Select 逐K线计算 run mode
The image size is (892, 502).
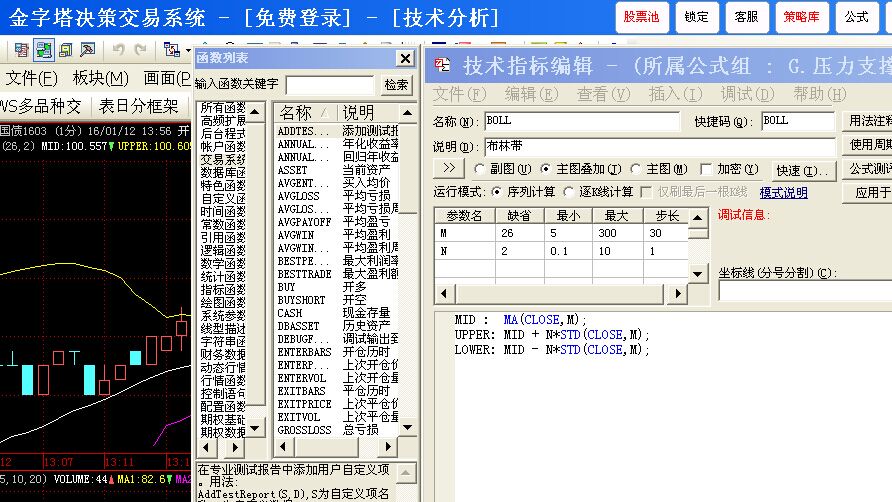click(568, 192)
